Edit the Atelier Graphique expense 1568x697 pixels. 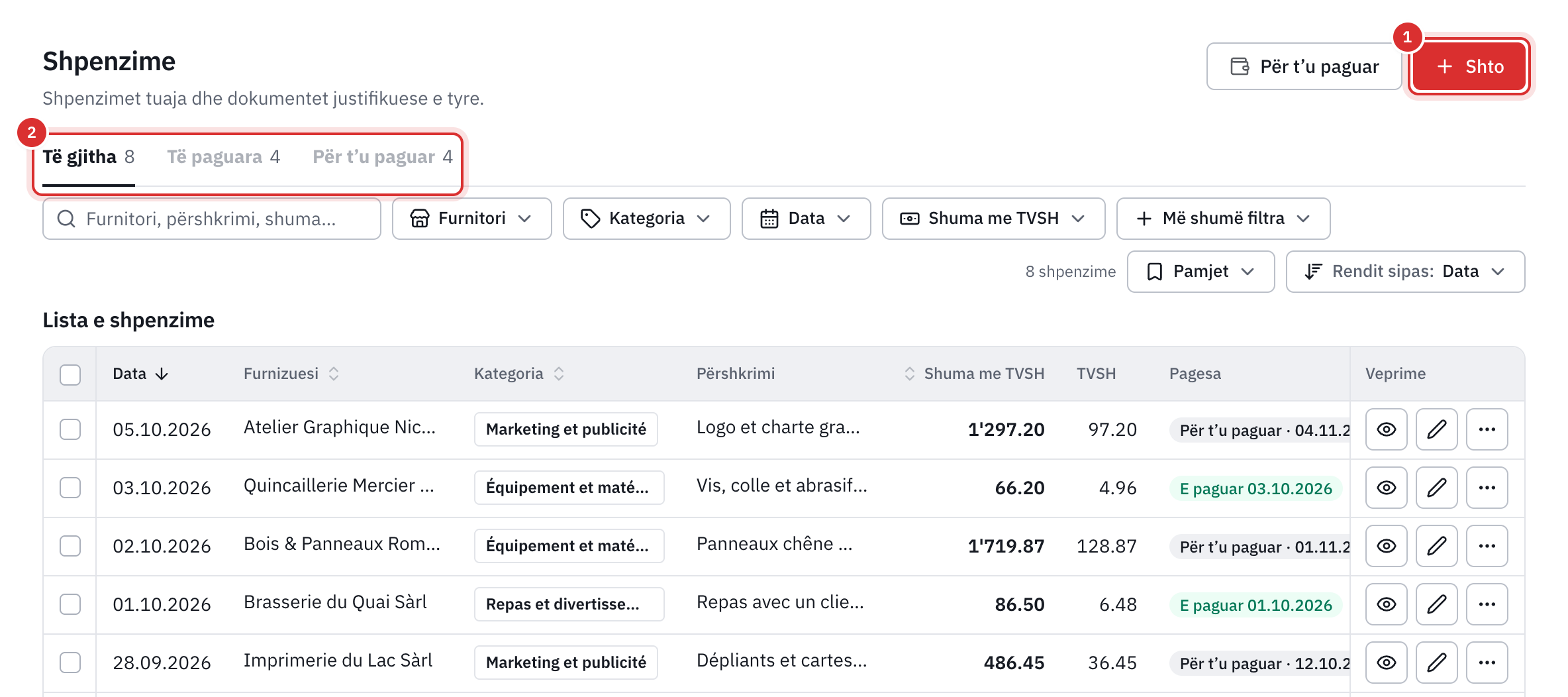[x=1436, y=429]
